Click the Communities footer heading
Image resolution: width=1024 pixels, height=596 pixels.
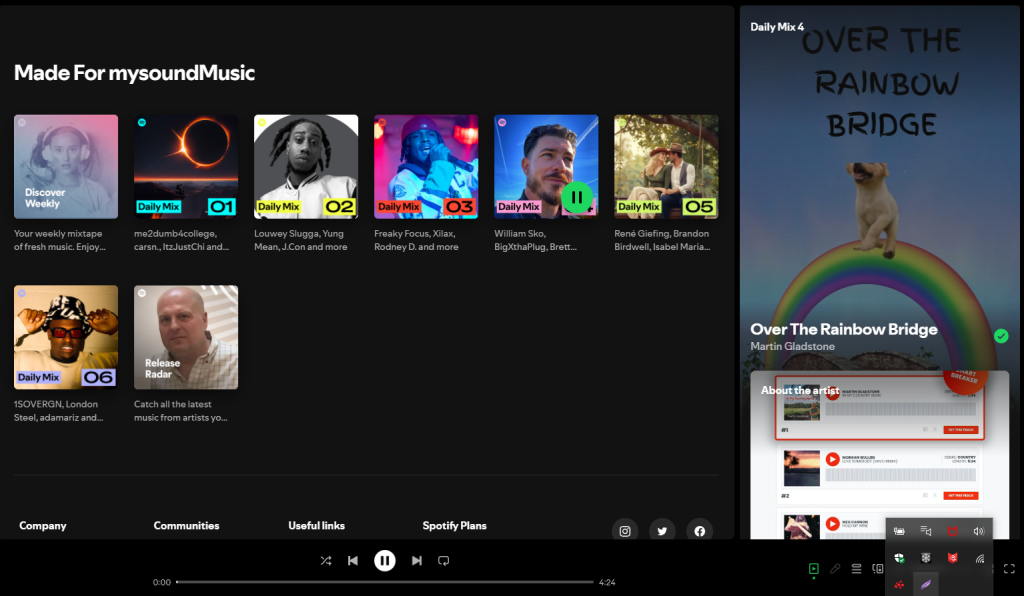point(186,525)
